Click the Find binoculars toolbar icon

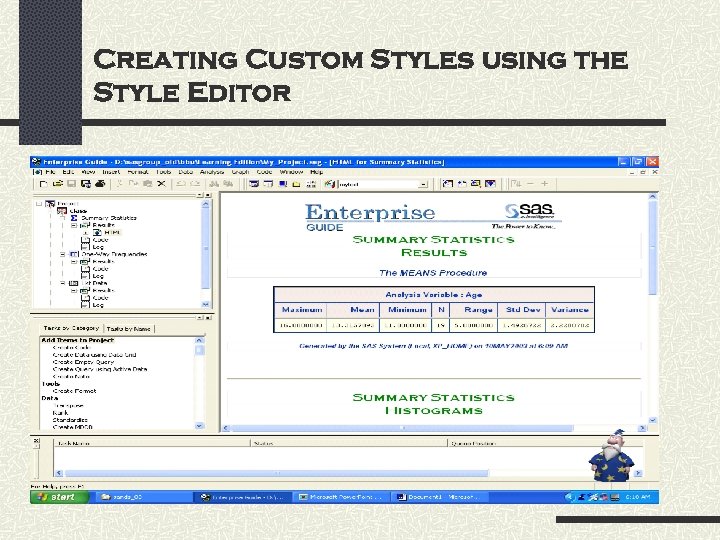click(214, 184)
